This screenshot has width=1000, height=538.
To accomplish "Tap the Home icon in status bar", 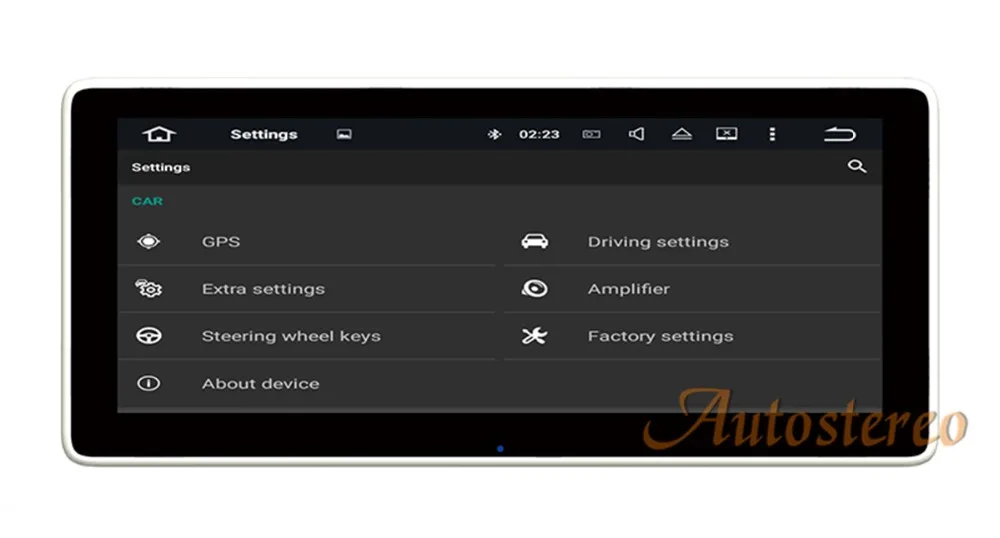I will tap(159, 134).
